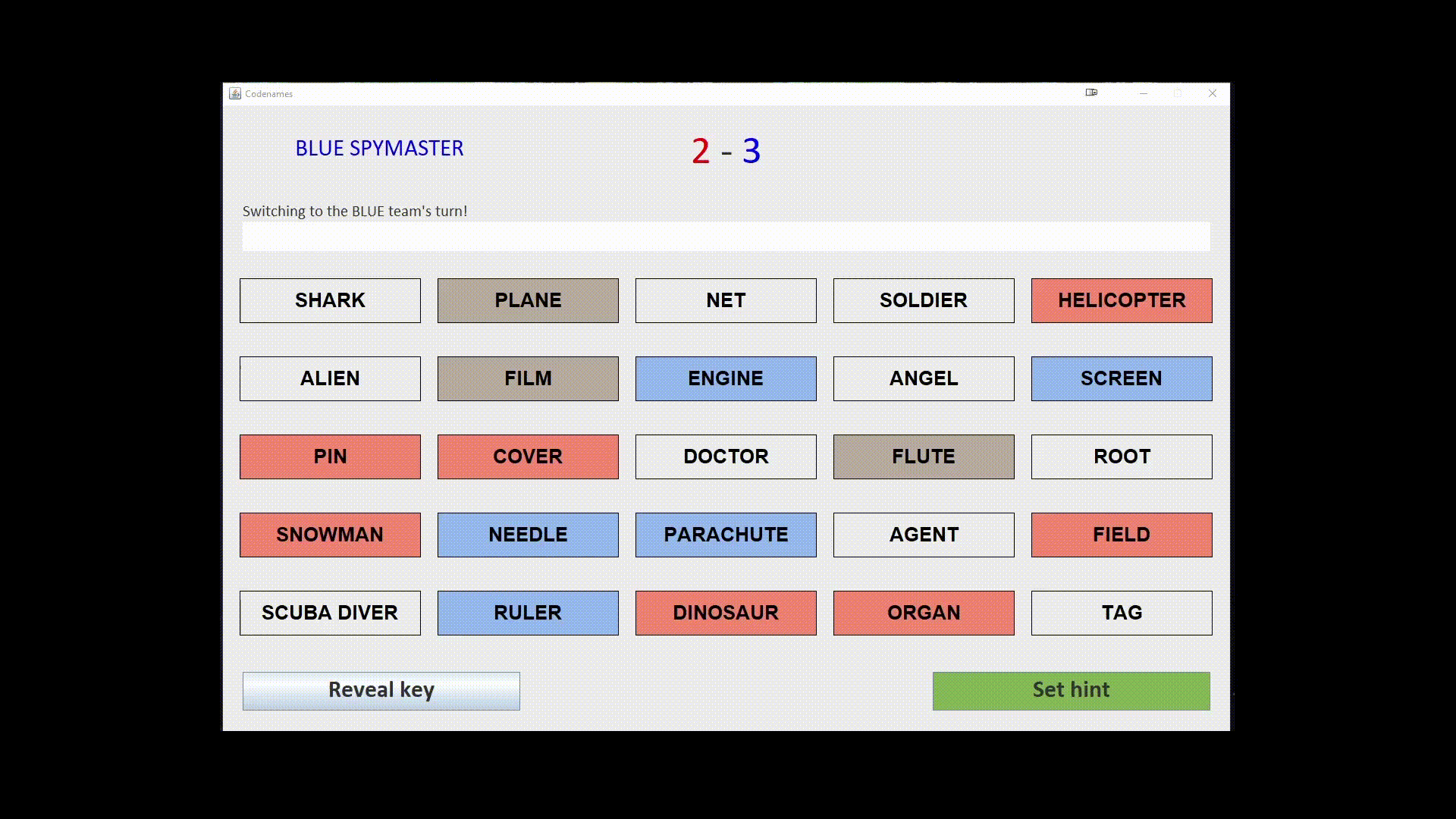This screenshot has height=819, width=1456.
Task: Select the HELICOPTER red card
Action: coord(1121,300)
